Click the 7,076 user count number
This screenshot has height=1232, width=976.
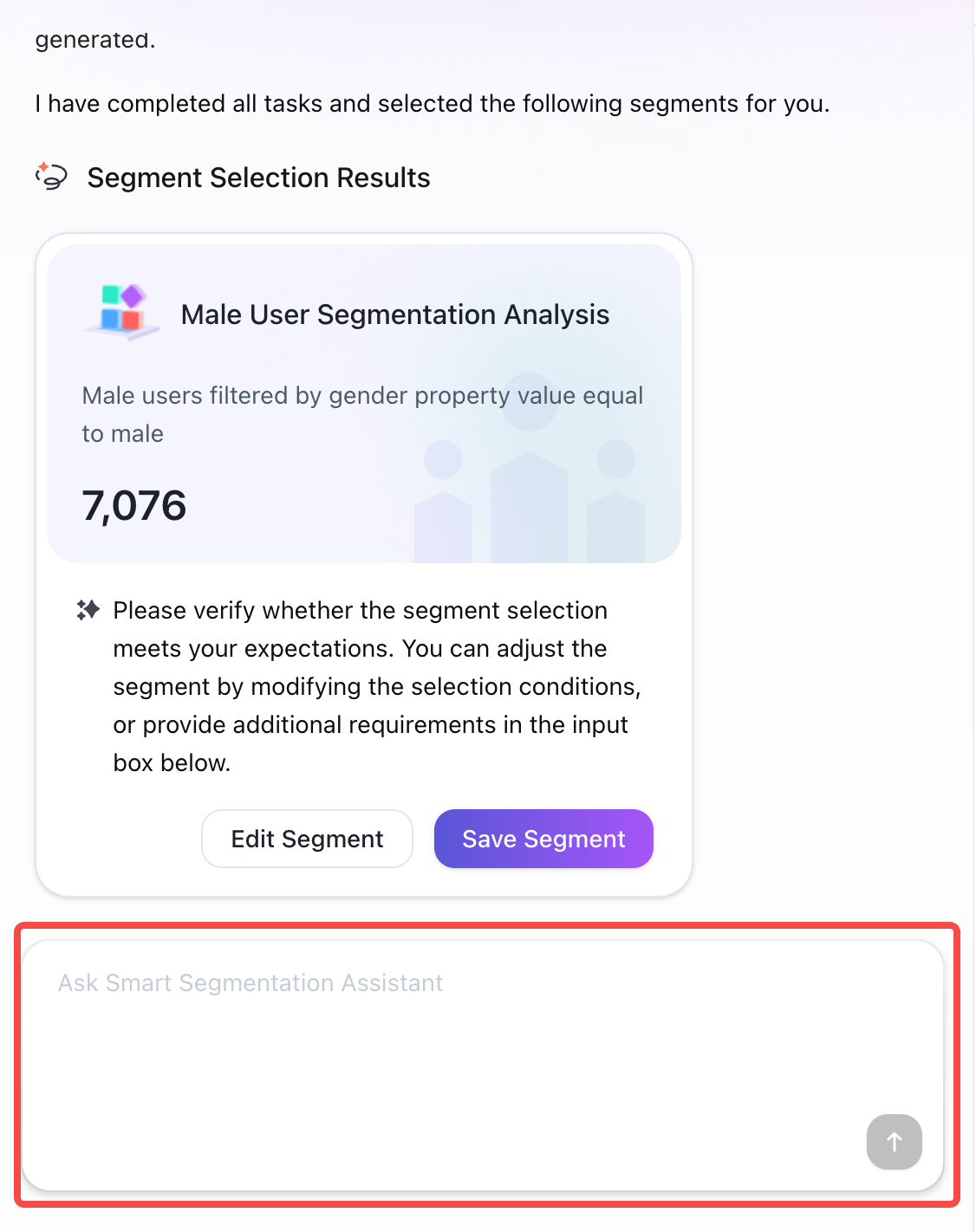[134, 505]
